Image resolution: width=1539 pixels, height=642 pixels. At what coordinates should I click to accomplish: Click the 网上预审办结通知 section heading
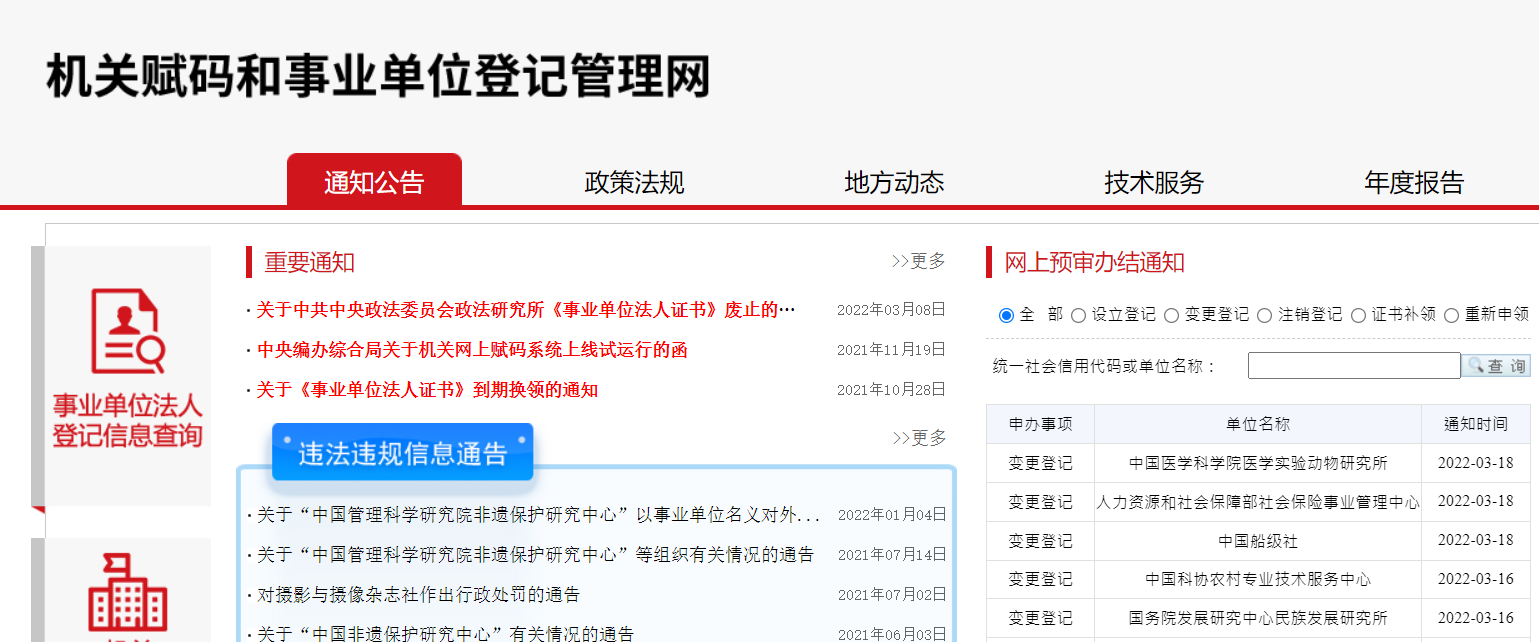(1094, 263)
